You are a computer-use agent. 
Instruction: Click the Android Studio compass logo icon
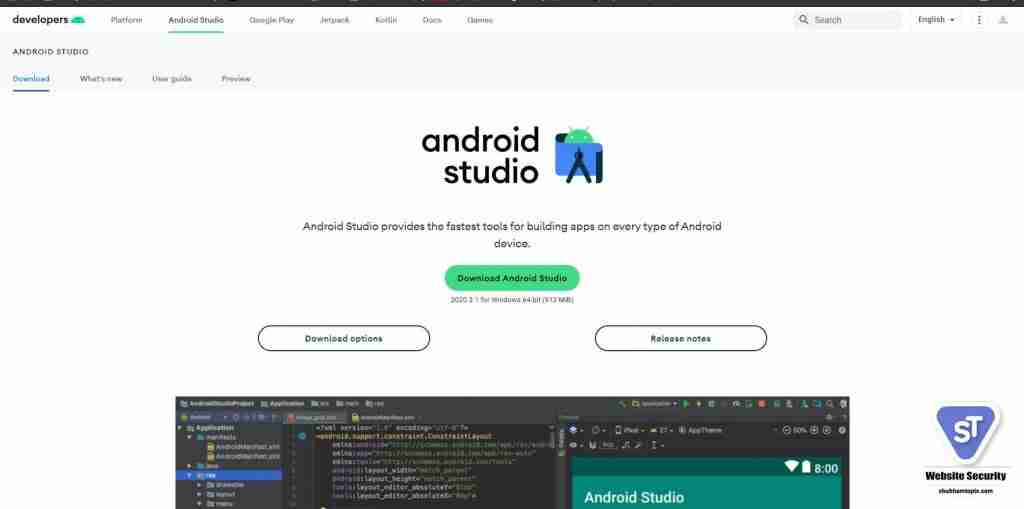579,155
